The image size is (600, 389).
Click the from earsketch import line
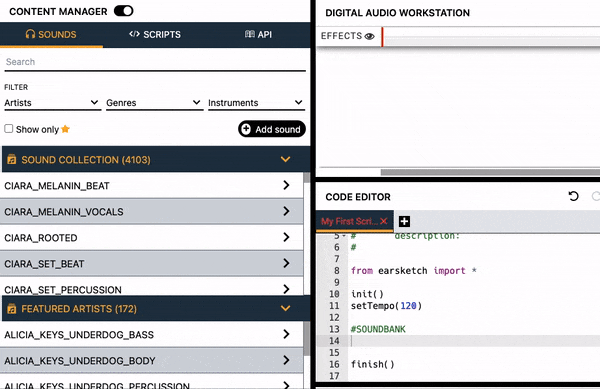point(414,271)
